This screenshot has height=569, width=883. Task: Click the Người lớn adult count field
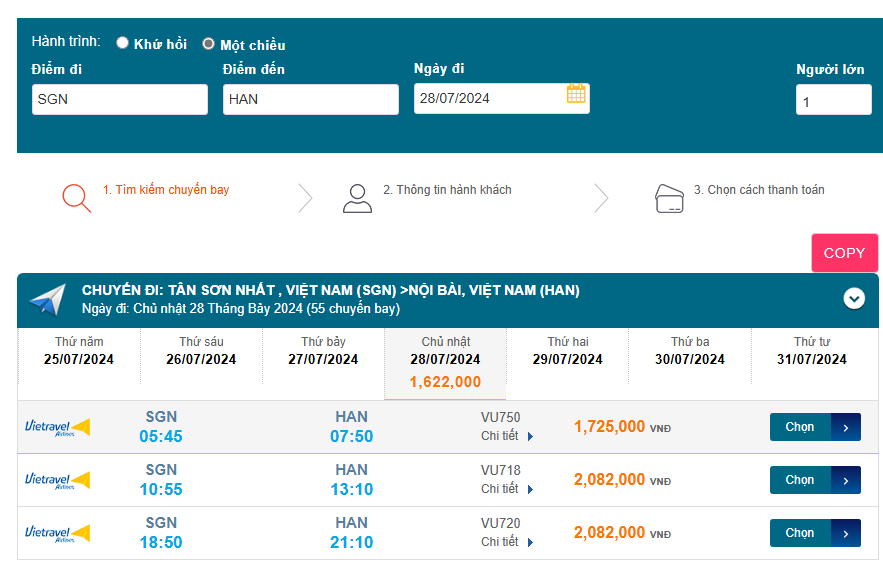click(x=833, y=100)
